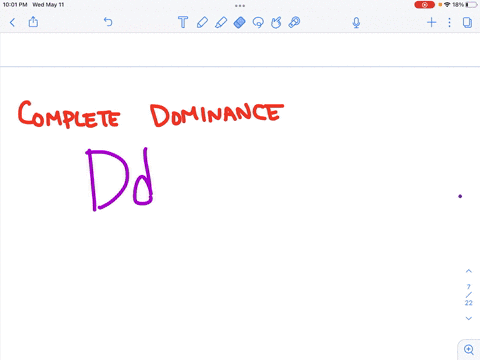Open the three-dot more options menu
Screen dimensions: 480x360
(x=449, y=22)
